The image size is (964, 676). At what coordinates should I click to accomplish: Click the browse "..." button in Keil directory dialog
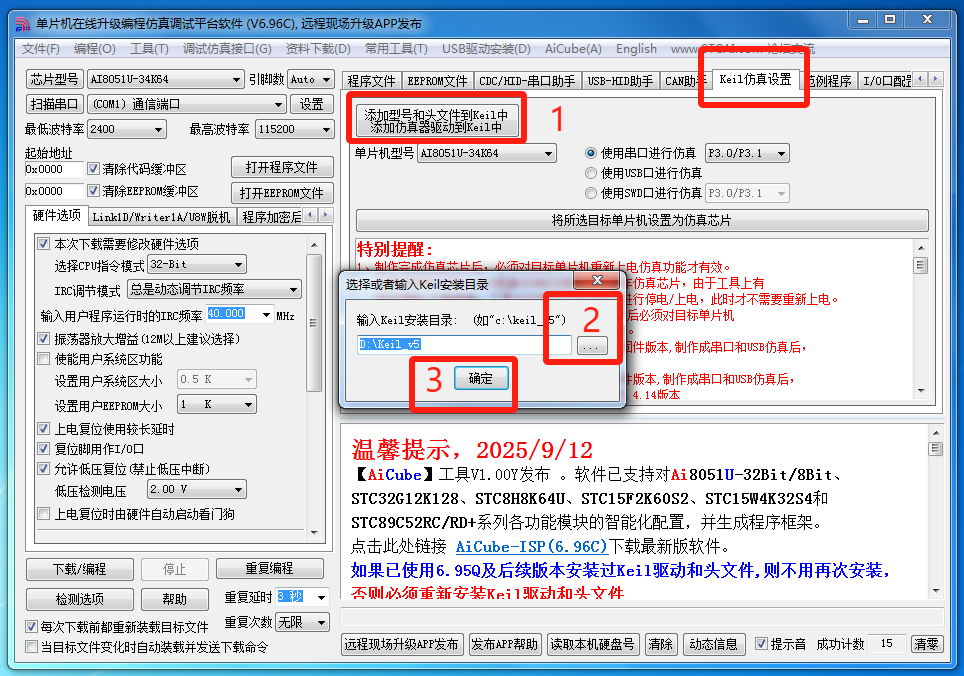coord(592,345)
